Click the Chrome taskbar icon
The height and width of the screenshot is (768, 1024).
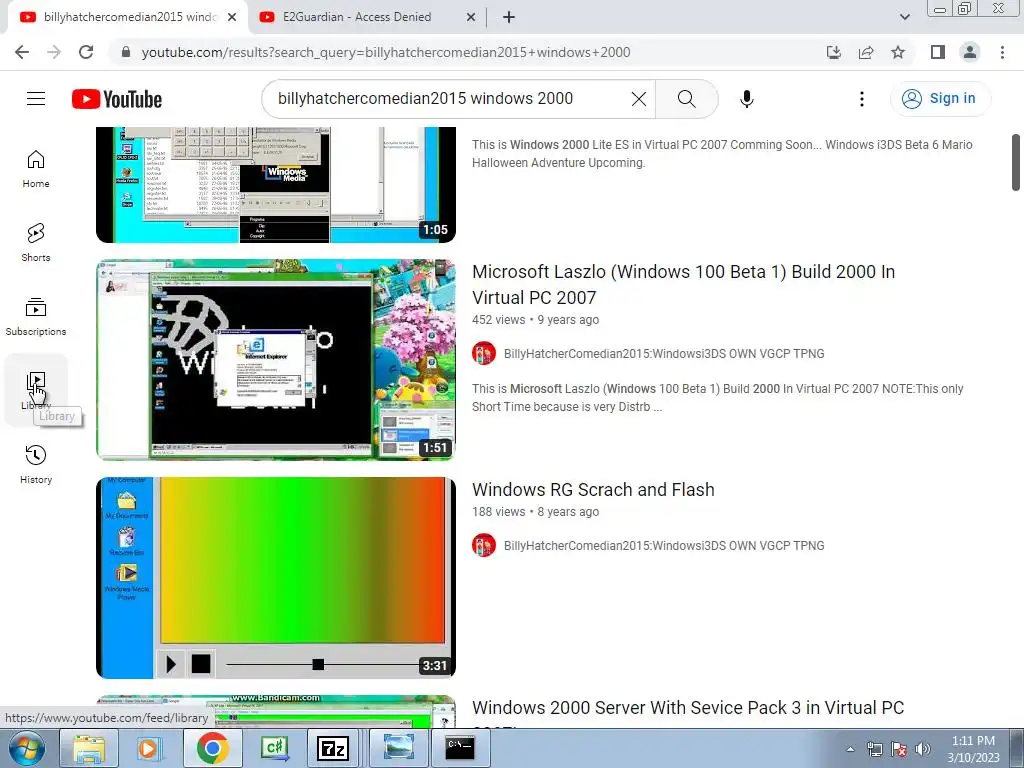212,748
